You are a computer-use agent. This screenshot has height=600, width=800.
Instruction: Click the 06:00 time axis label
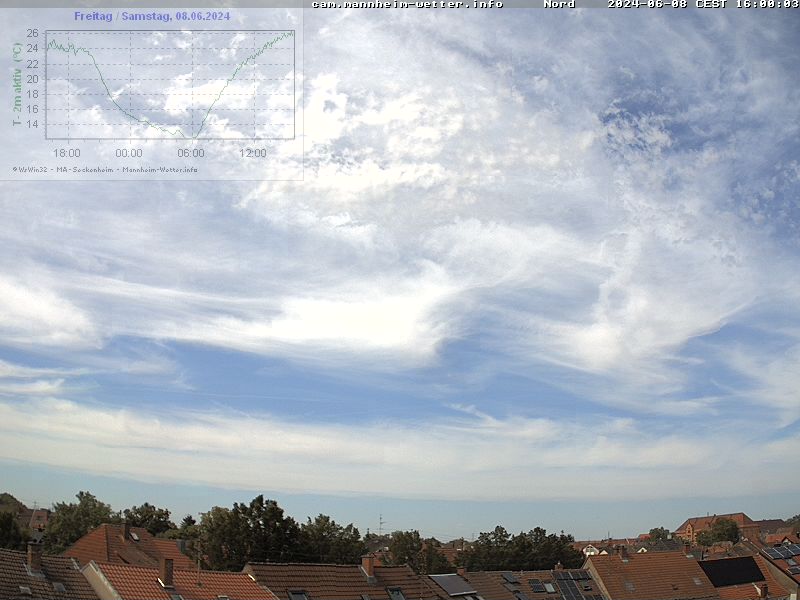(x=190, y=153)
